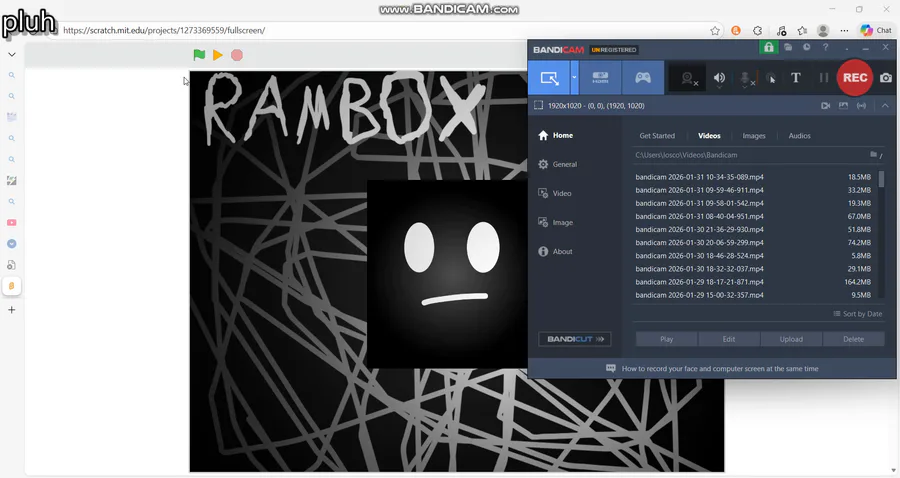Open scheduled recording clock icon
Image resolution: width=900 pixels, height=478 pixels.
point(806,48)
